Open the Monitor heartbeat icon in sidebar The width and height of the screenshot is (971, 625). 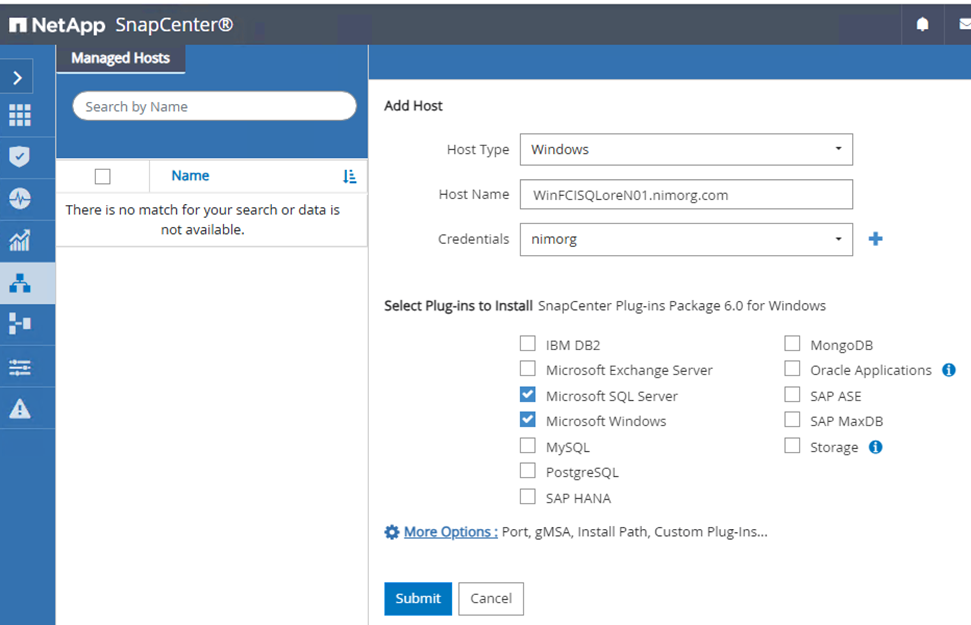(20, 198)
